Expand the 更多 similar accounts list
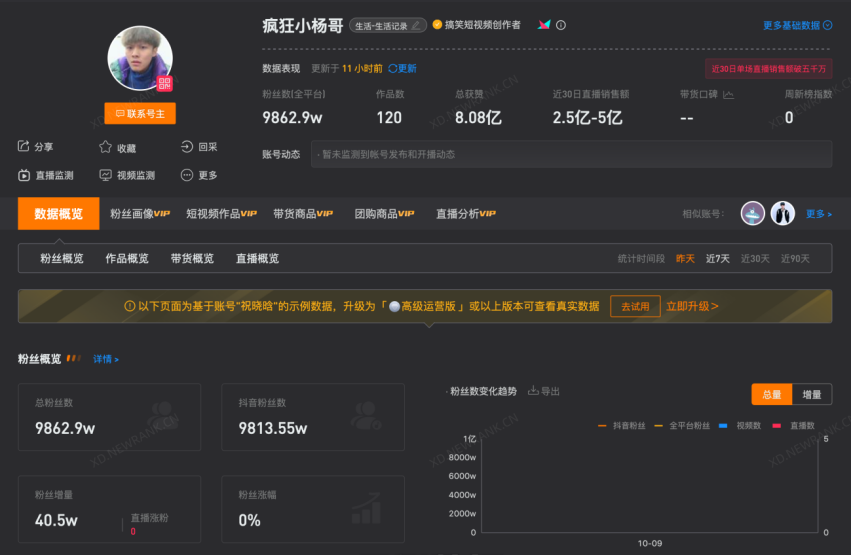Screen dimensions: 851x555 818,214
